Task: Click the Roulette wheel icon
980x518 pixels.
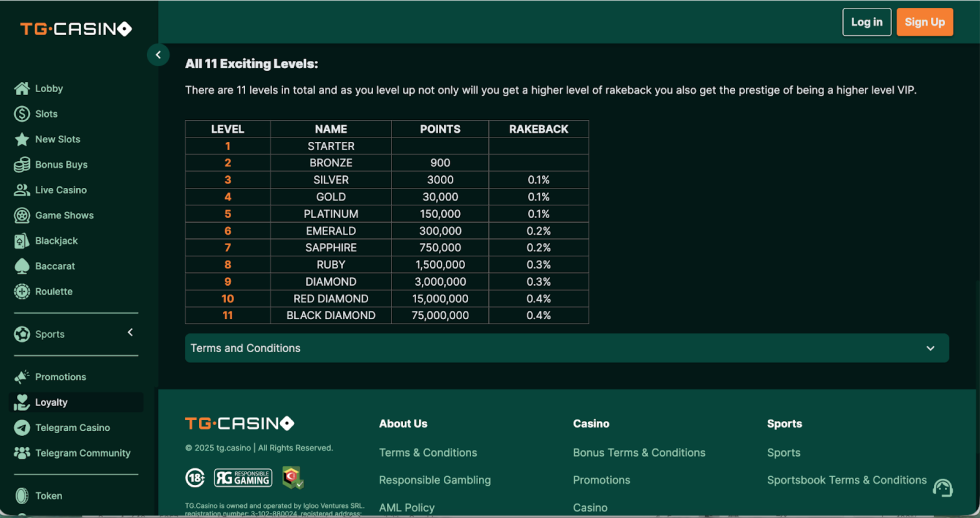Action: (x=22, y=292)
